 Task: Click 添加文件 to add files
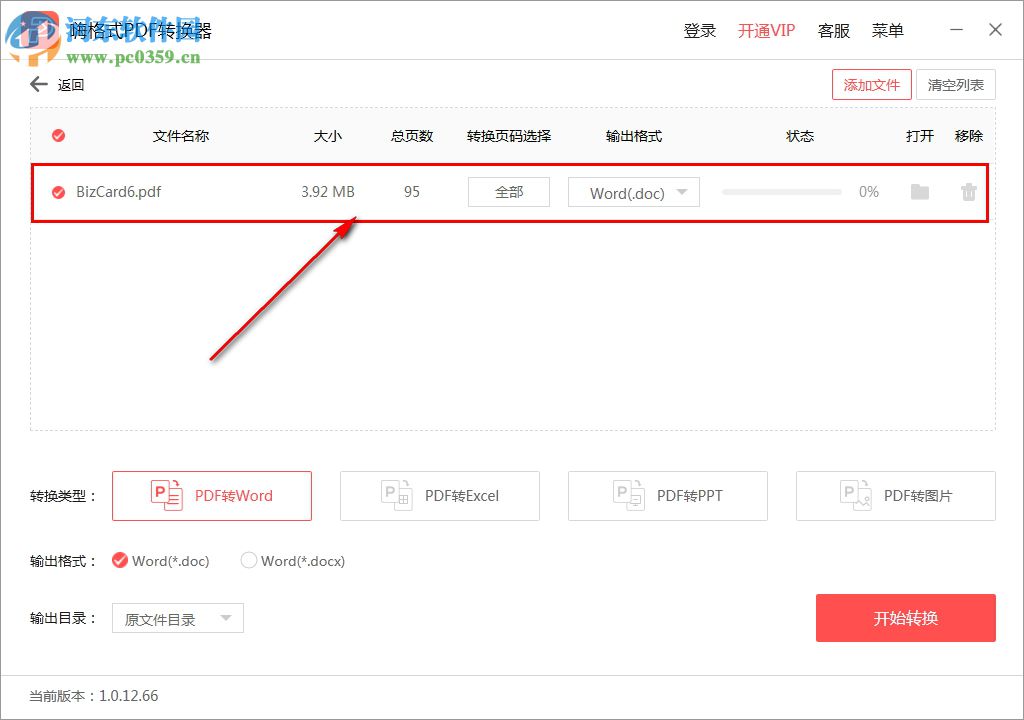(871, 84)
